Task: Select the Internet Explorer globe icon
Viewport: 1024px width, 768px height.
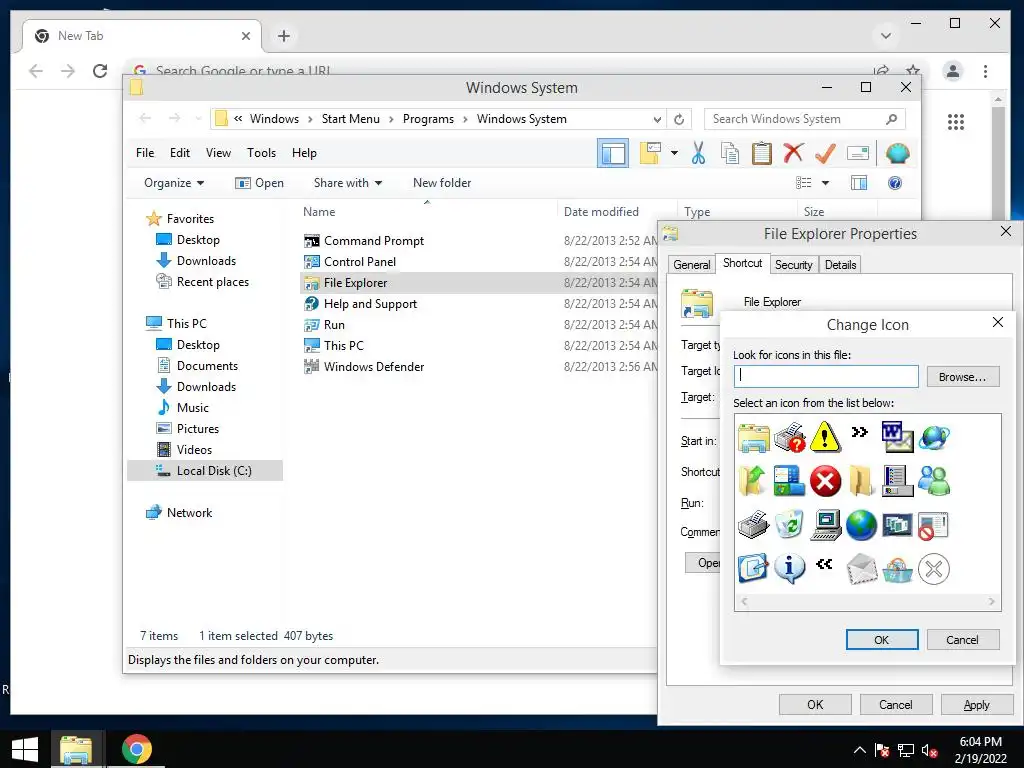Action: click(x=934, y=437)
